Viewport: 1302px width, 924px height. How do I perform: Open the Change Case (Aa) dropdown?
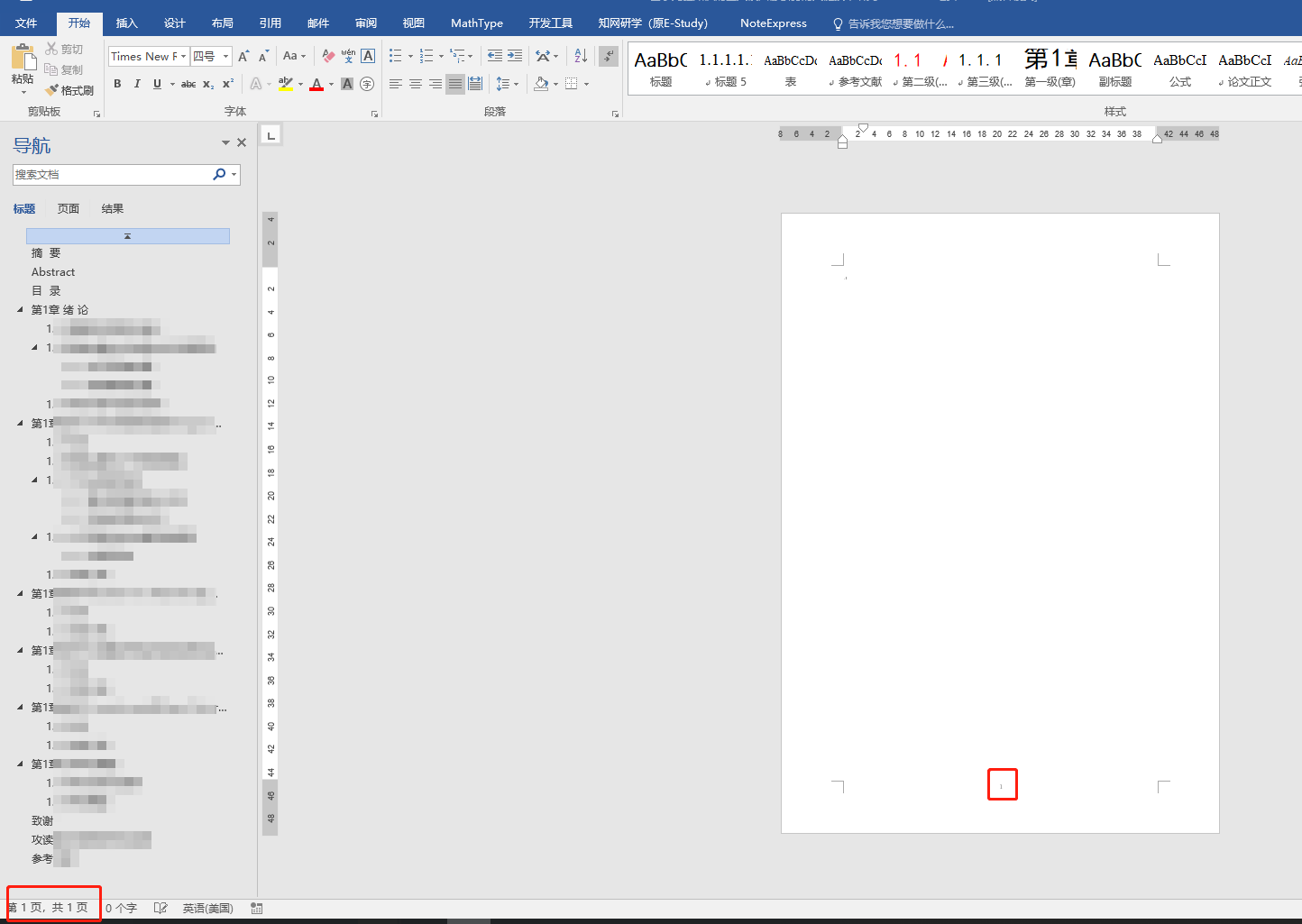[x=294, y=56]
